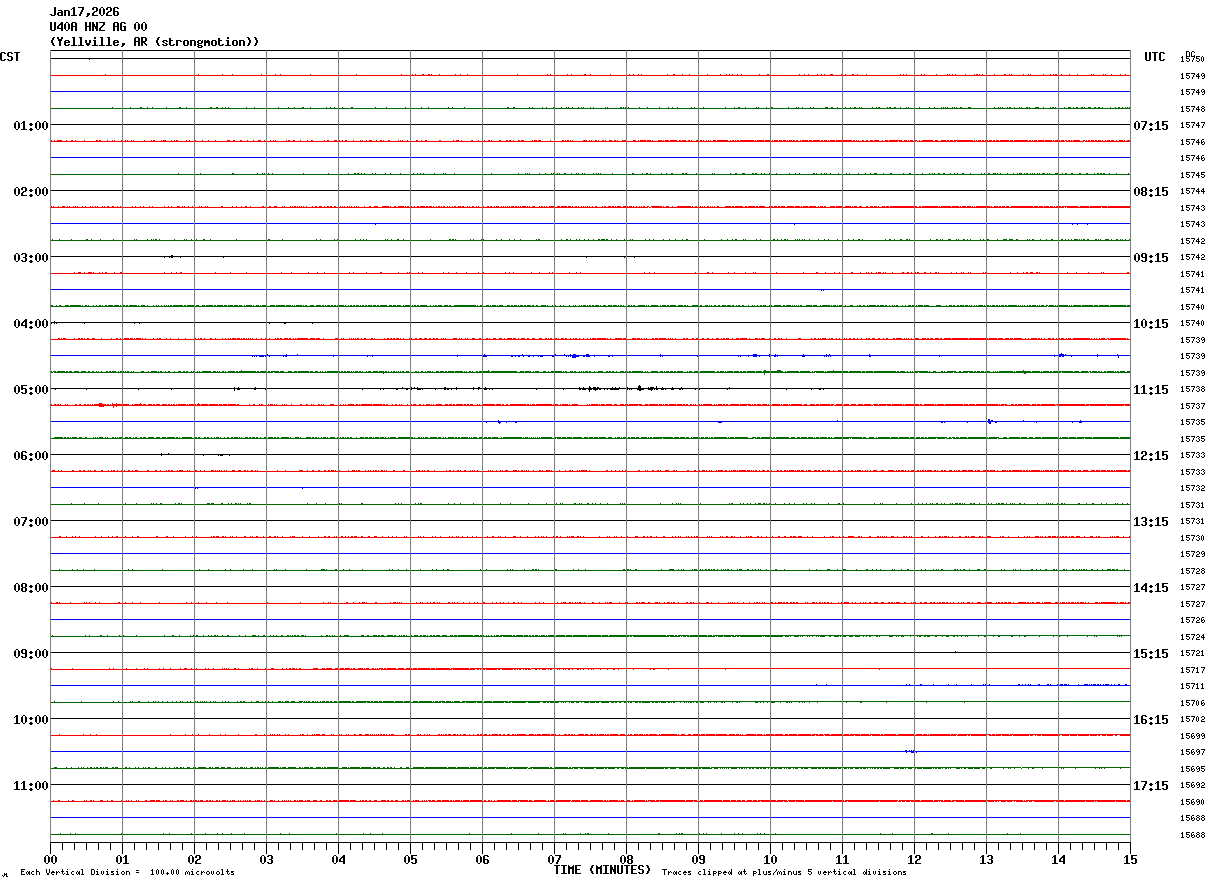Click the "06:00" CST hour label

point(31,456)
